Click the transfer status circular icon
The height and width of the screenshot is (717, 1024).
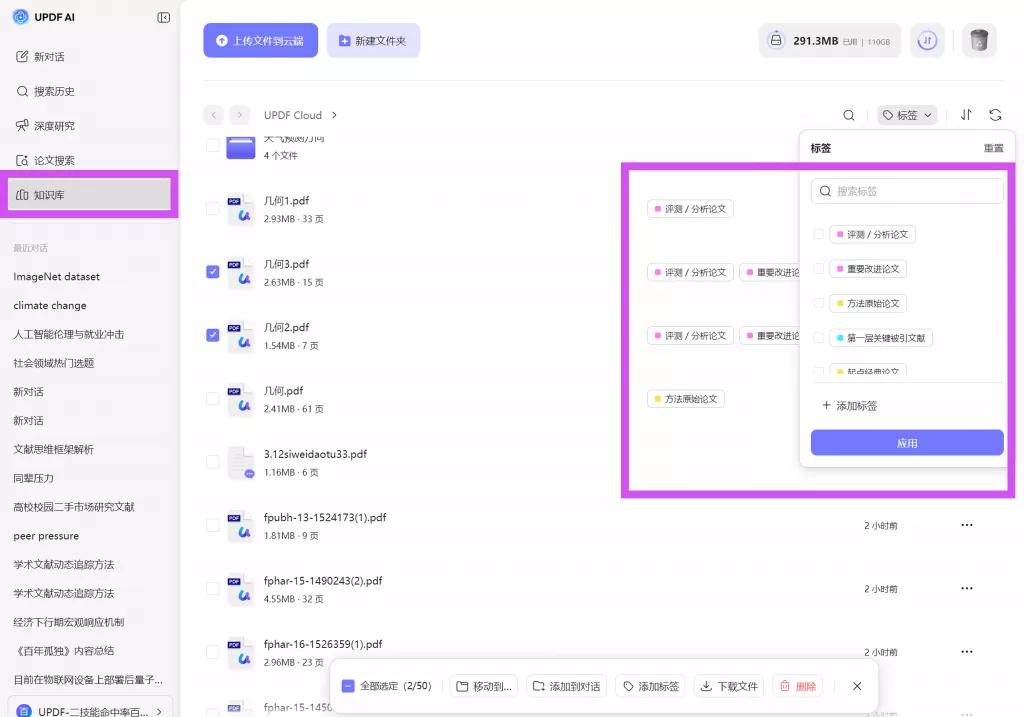click(x=927, y=41)
